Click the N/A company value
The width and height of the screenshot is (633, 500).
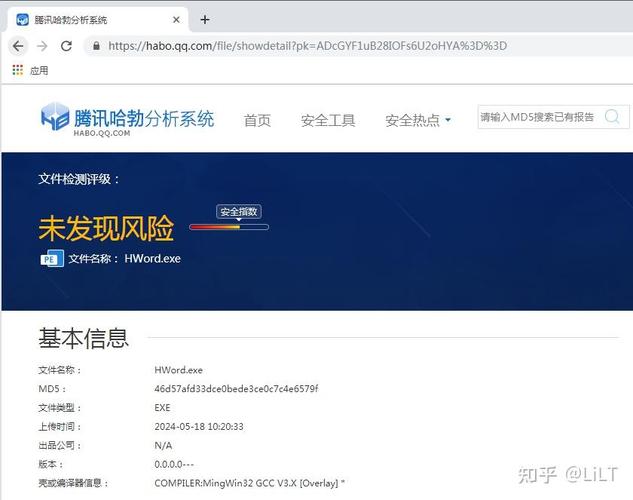[163, 445]
